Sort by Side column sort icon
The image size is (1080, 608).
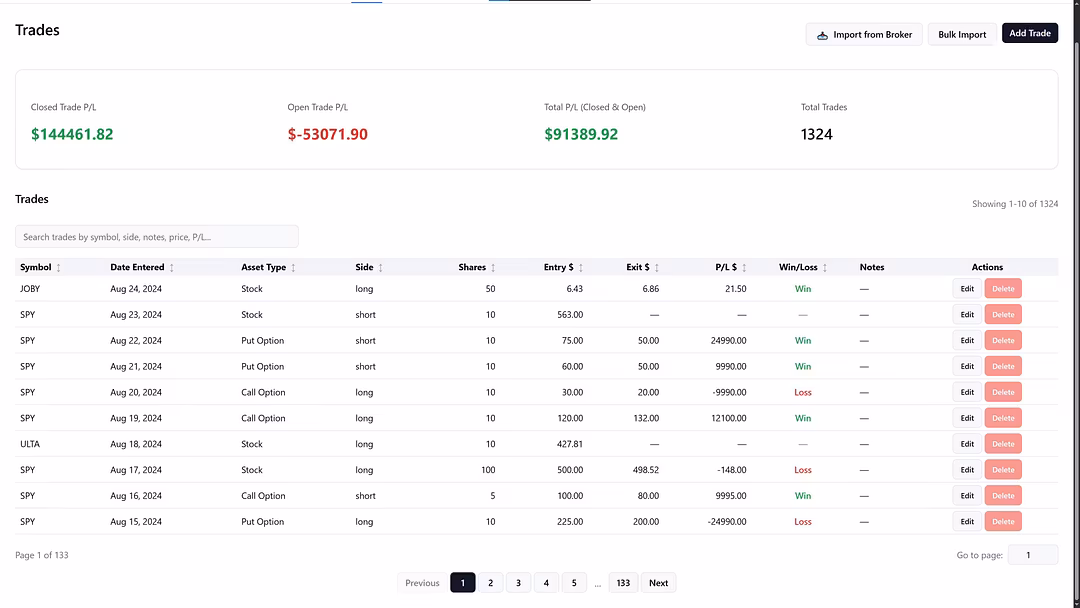(x=380, y=268)
